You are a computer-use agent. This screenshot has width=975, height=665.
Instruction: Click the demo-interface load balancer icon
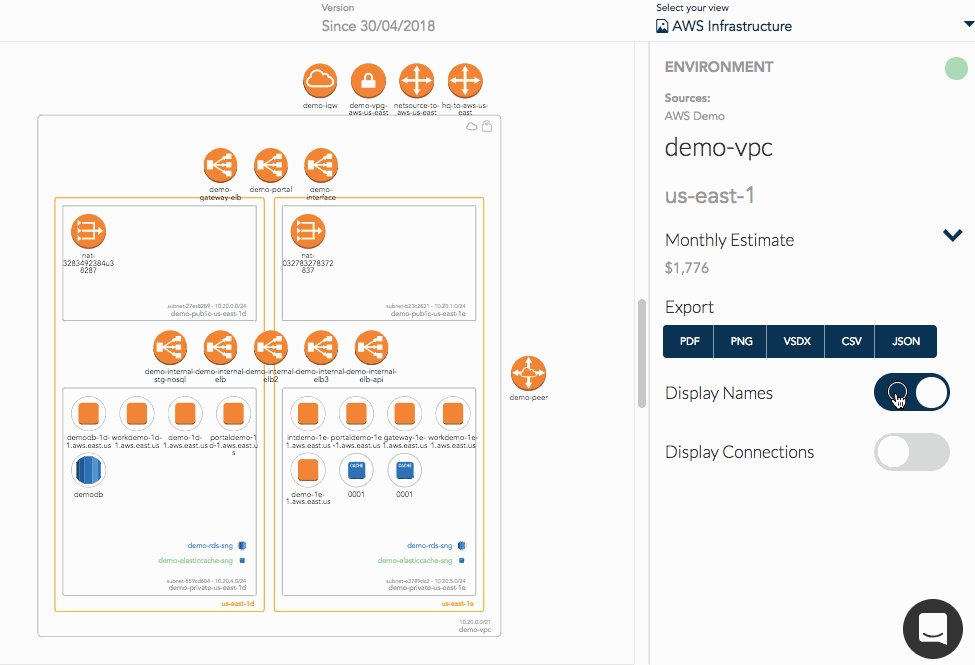coord(321,165)
